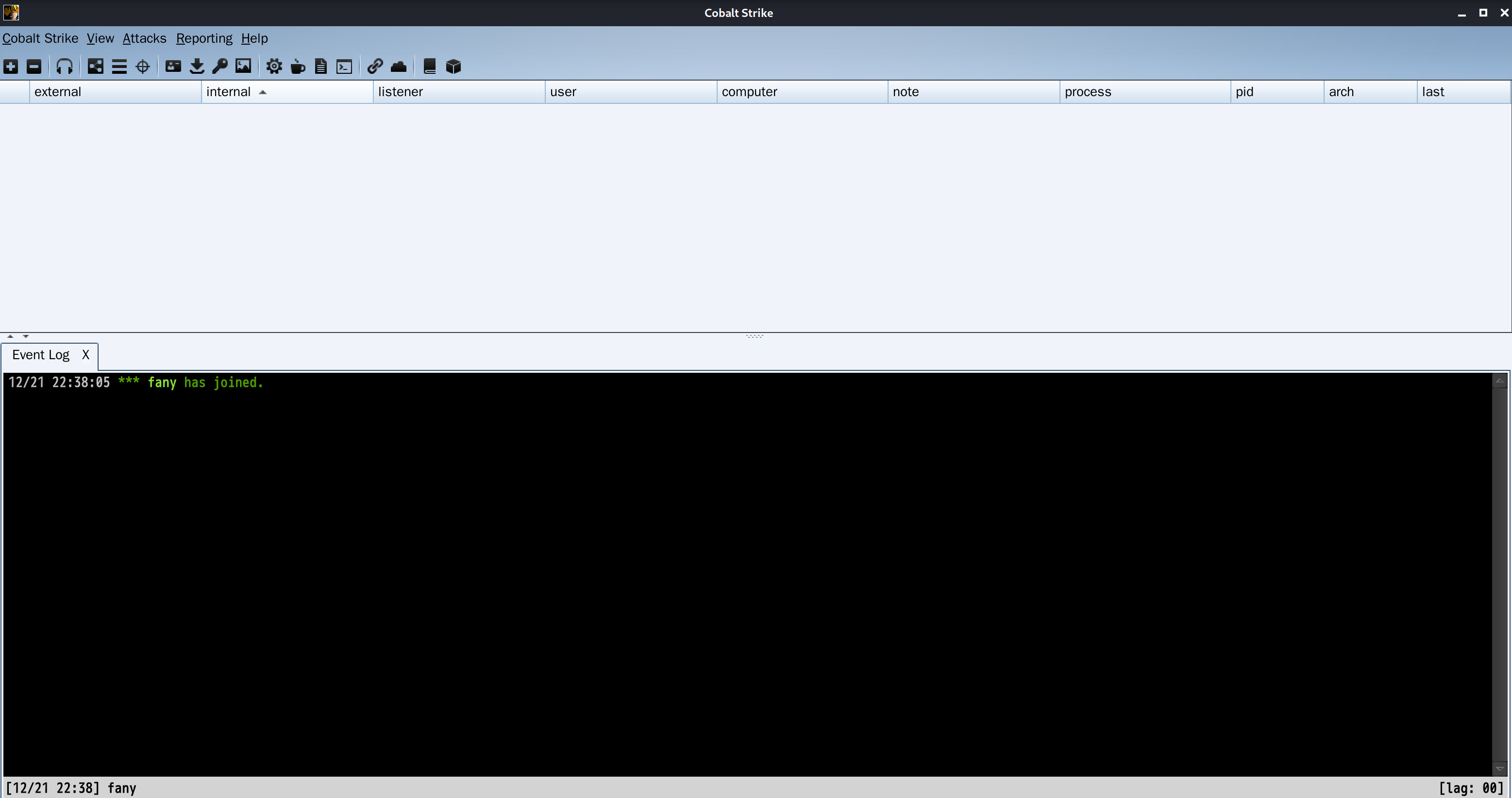
Task: Open the Cobalt Strike support page
Action: [429, 66]
